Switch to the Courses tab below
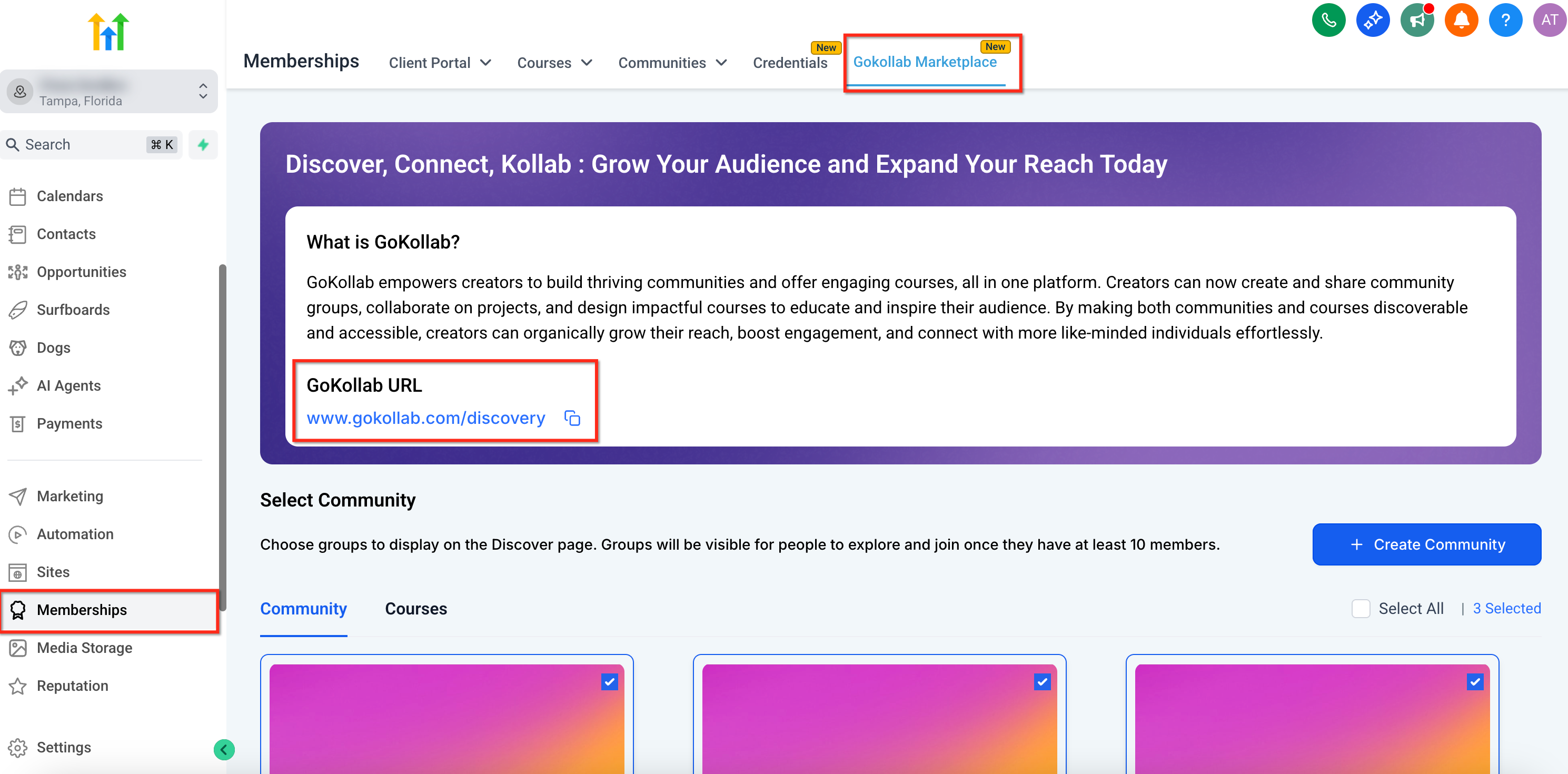Screen dimensions: 1568x774 416,609
